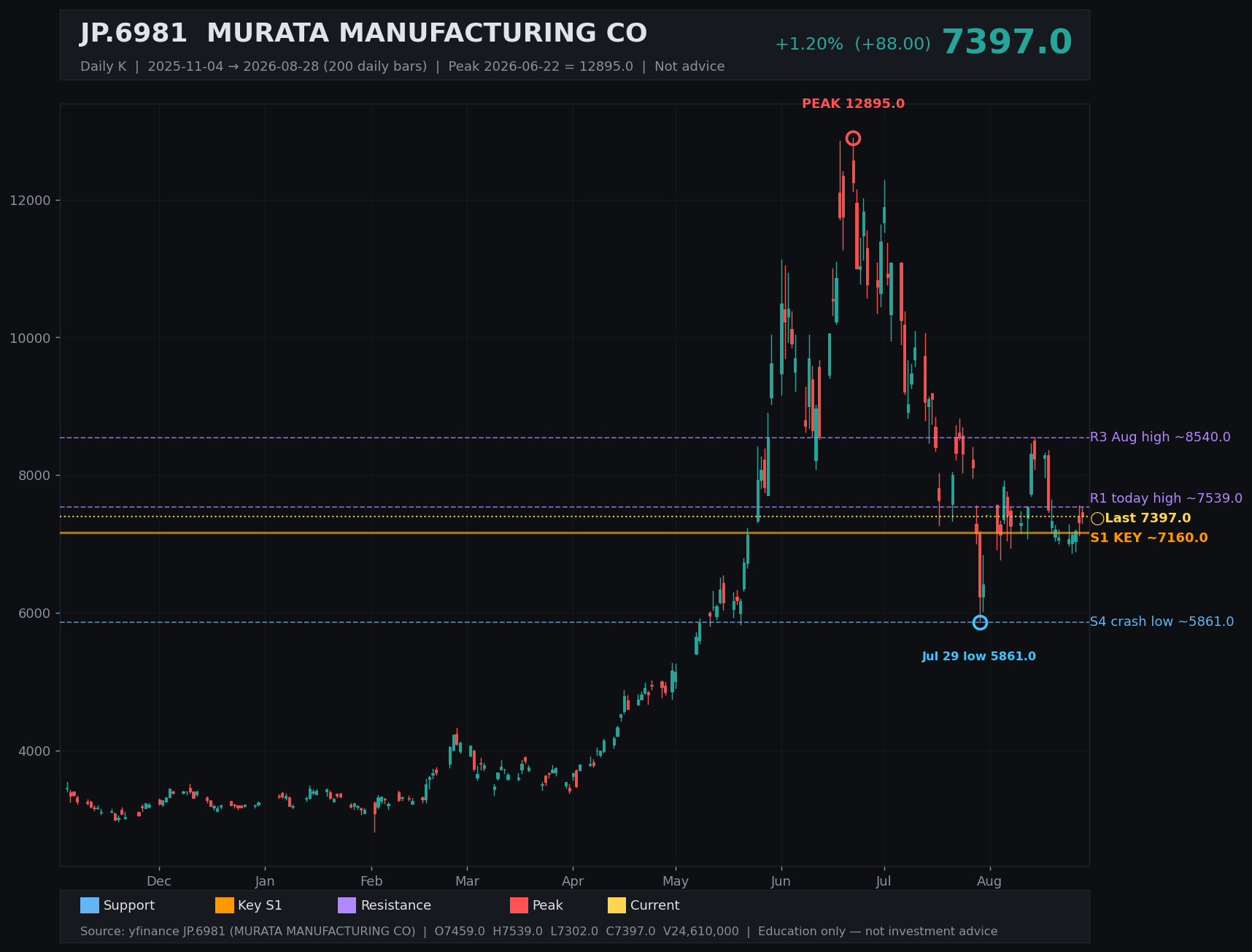Click the "S4 crash low ~5861.0" label
The width and height of the screenshot is (1252, 952).
tap(1162, 622)
